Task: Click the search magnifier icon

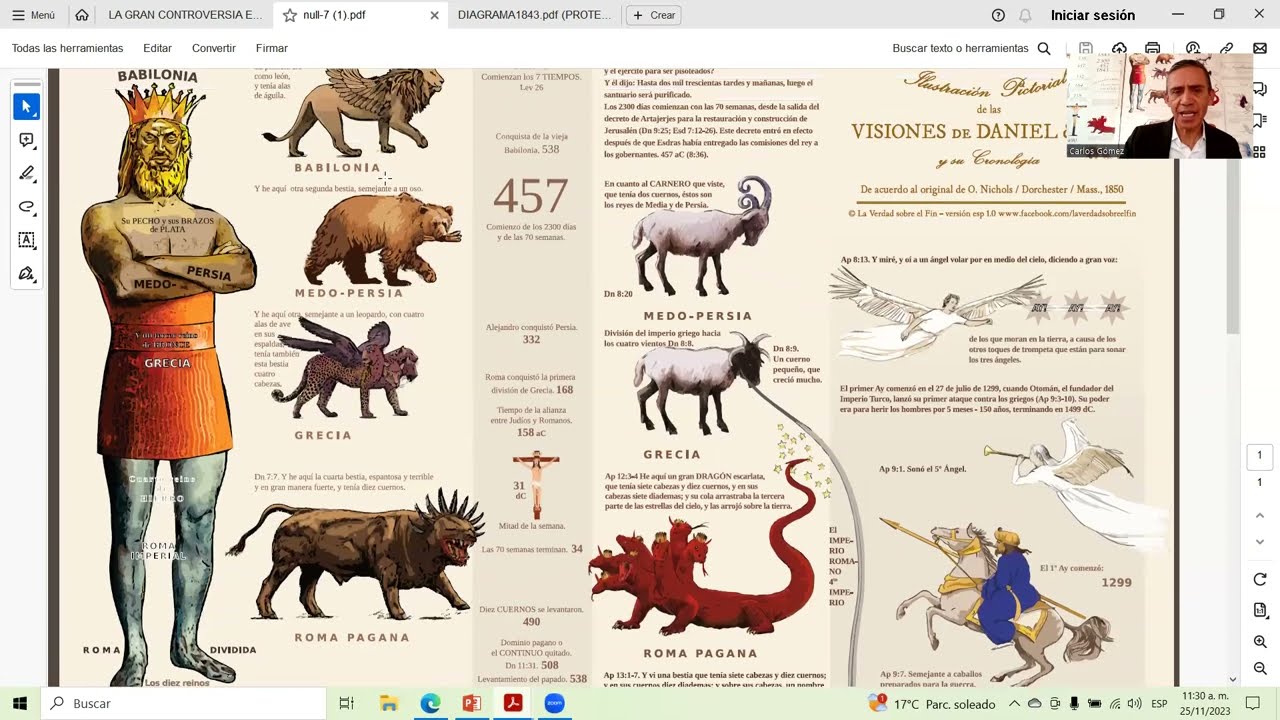Action: click(x=1044, y=48)
